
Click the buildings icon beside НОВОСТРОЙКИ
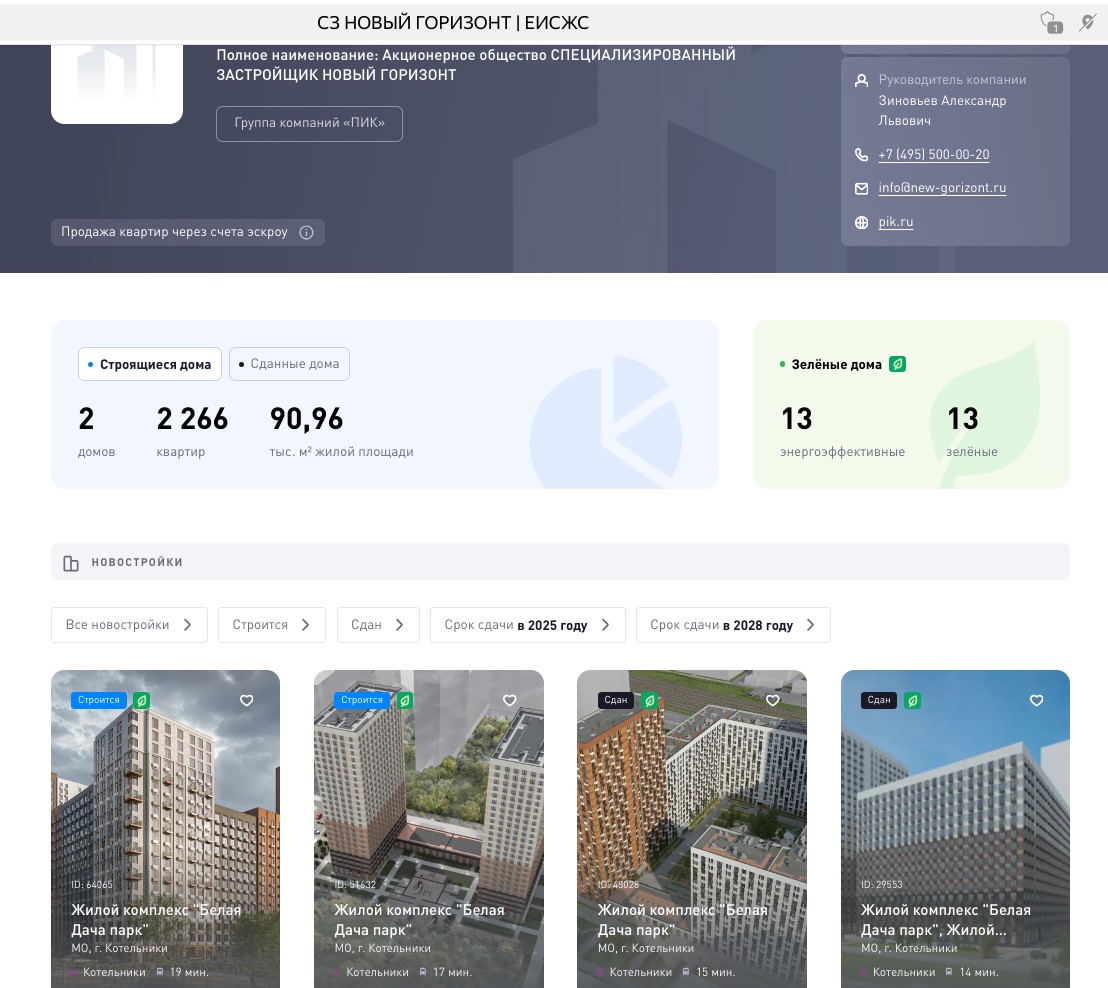coord(71,563)
